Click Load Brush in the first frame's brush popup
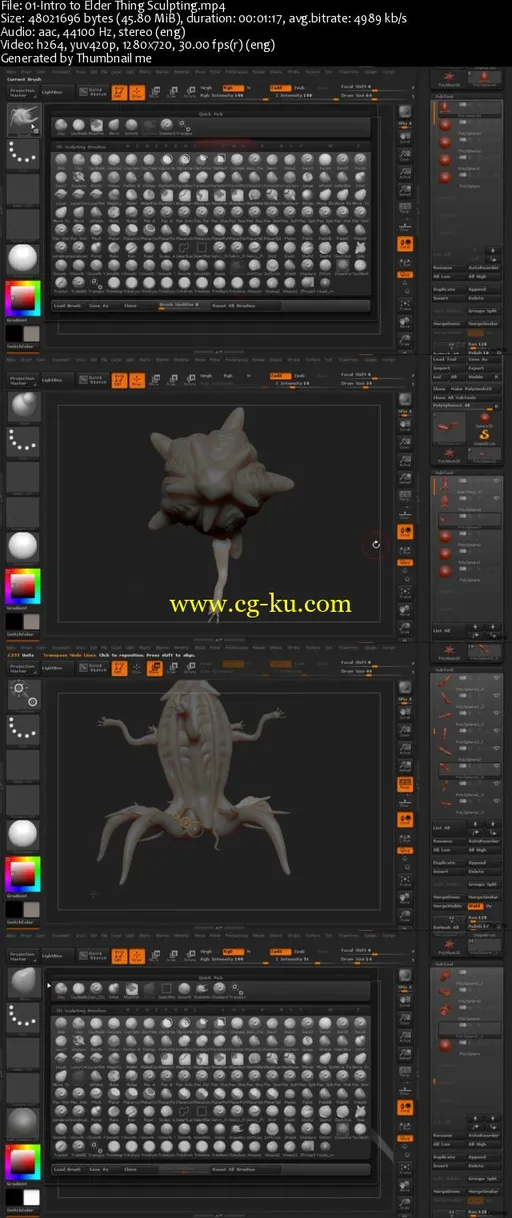The image size is (512, 1218). click(67, 306)
